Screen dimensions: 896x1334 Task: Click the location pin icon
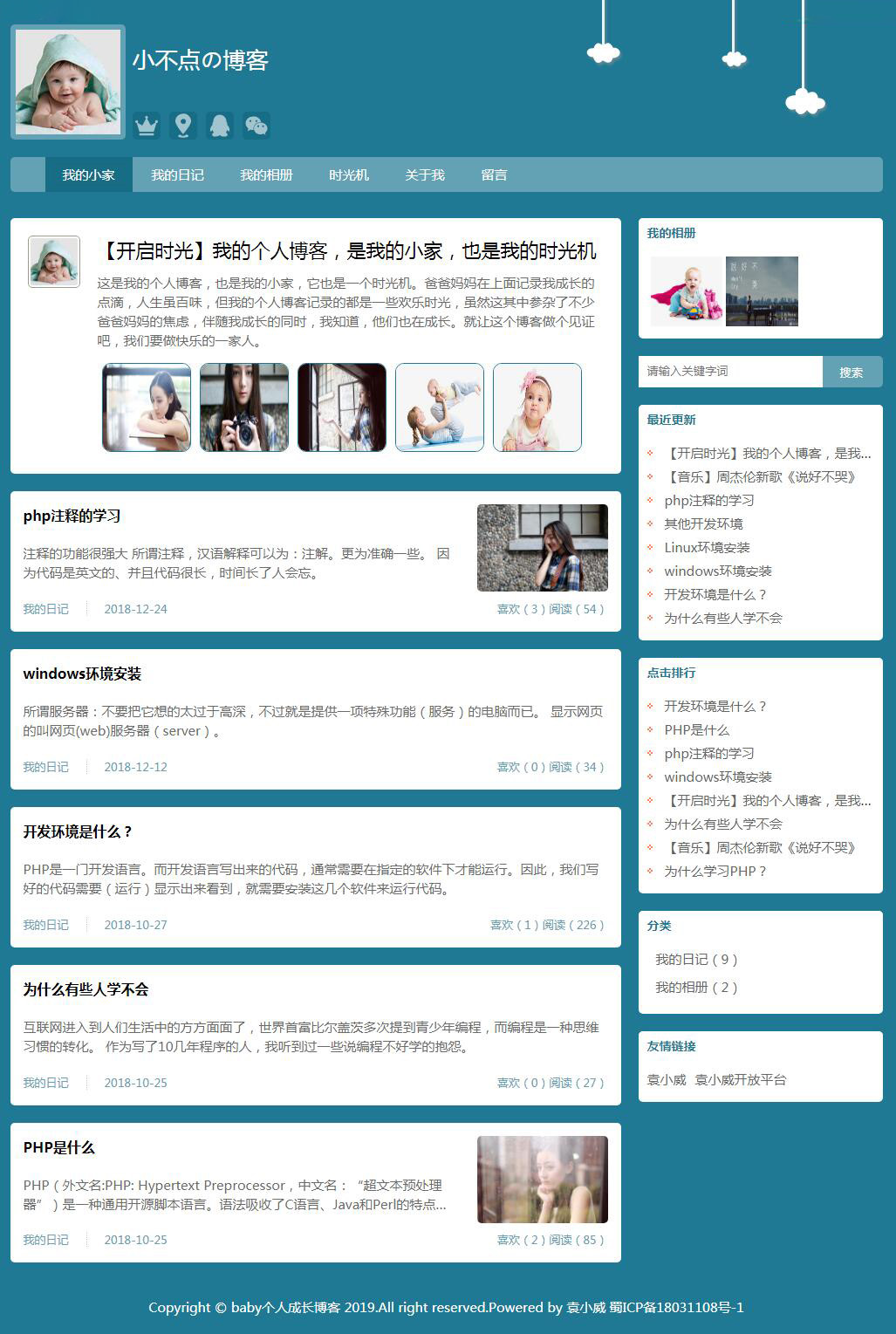[183, 126]
